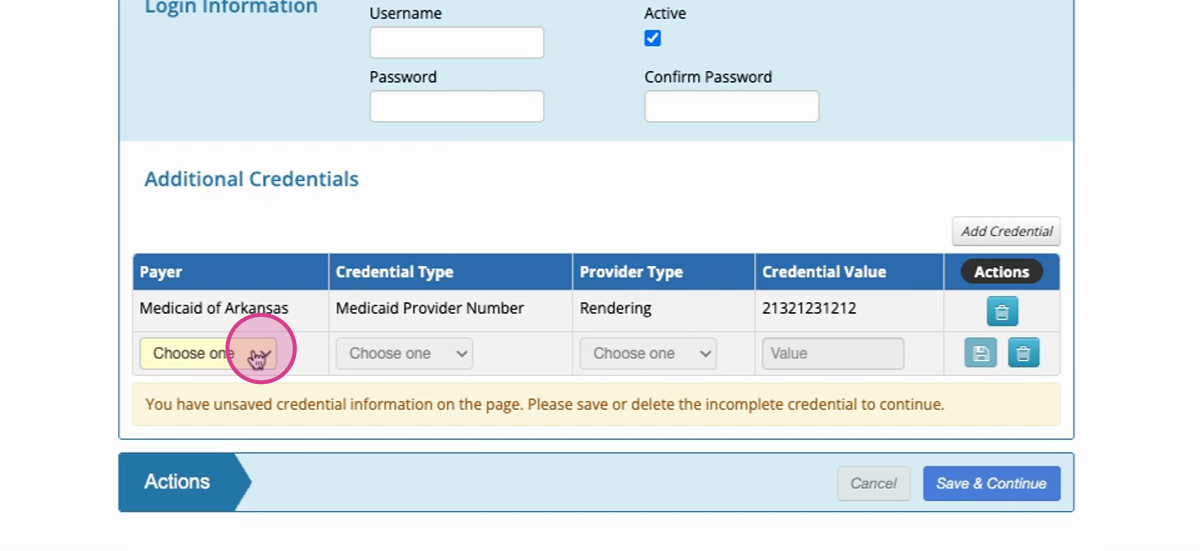Select the 21321231212 value cell

850,309
